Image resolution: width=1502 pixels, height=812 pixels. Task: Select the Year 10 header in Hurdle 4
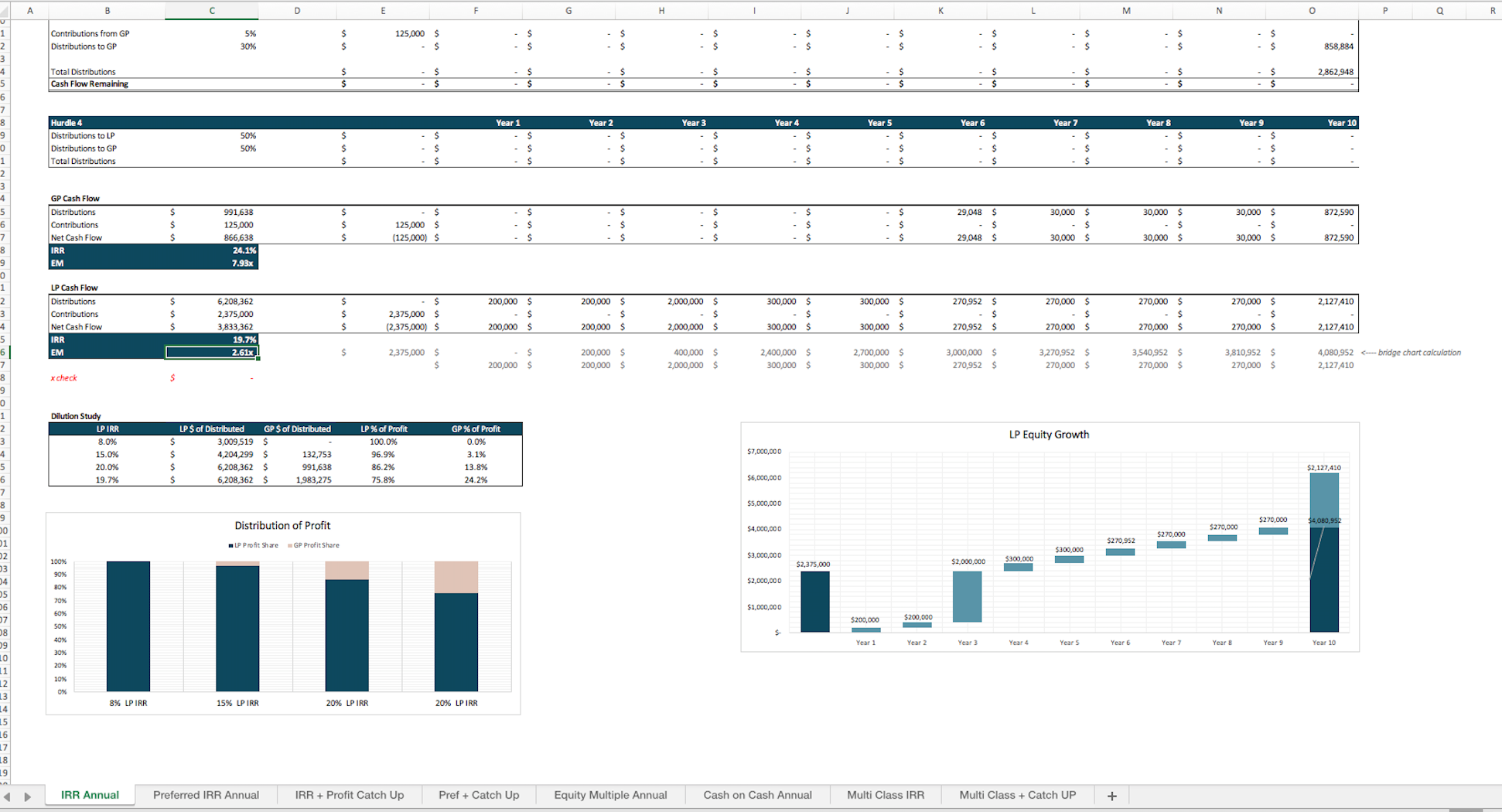[1342, 123]
